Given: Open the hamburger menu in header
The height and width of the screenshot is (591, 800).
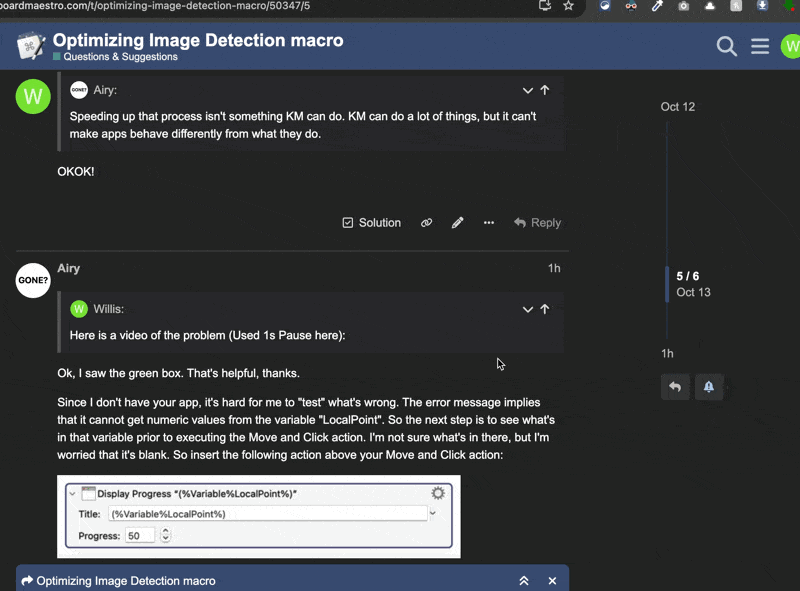Looking at the screenshot, I should coord(760,46).
